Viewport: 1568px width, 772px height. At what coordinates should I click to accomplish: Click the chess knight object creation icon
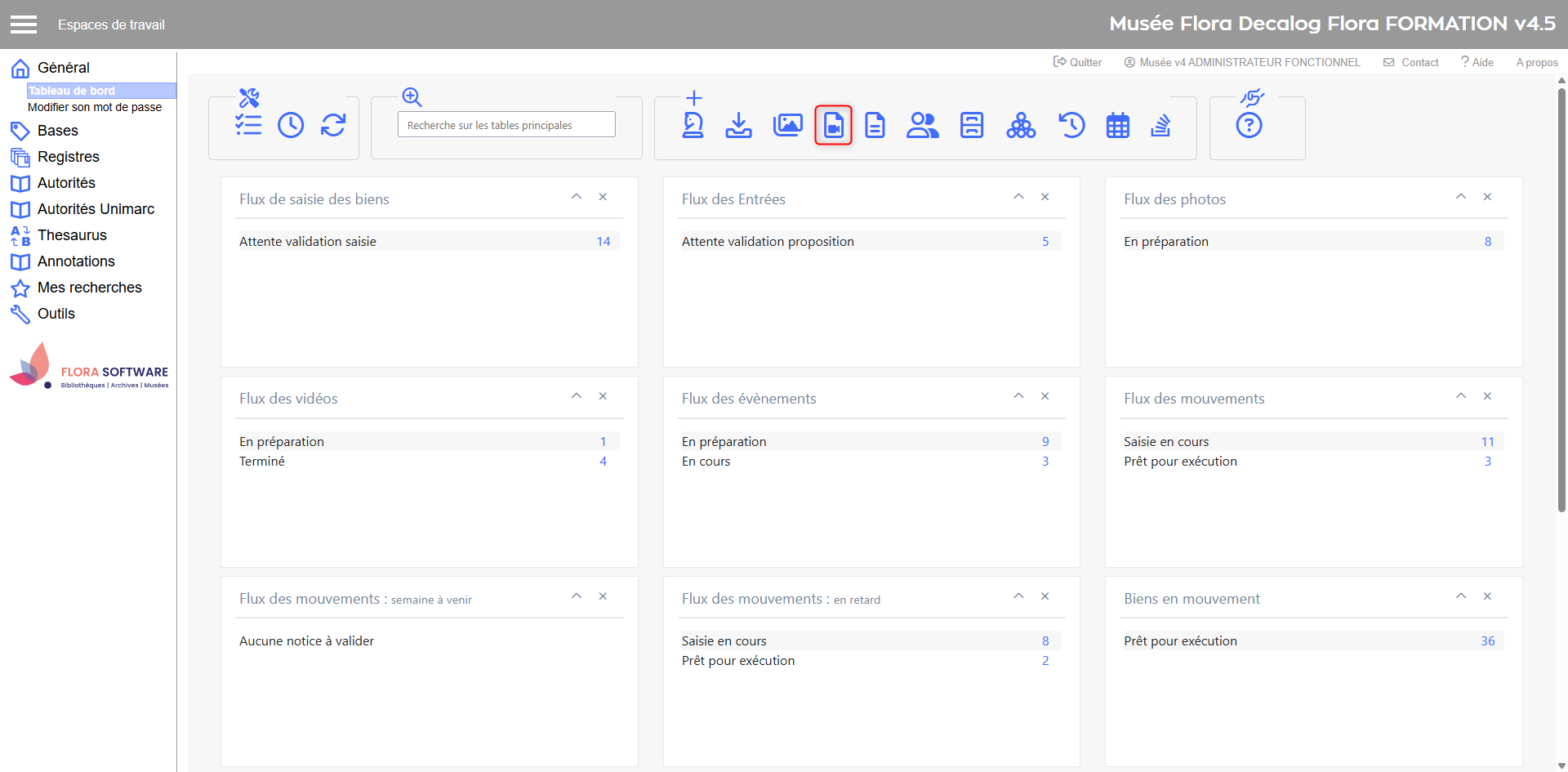(693, 125)
